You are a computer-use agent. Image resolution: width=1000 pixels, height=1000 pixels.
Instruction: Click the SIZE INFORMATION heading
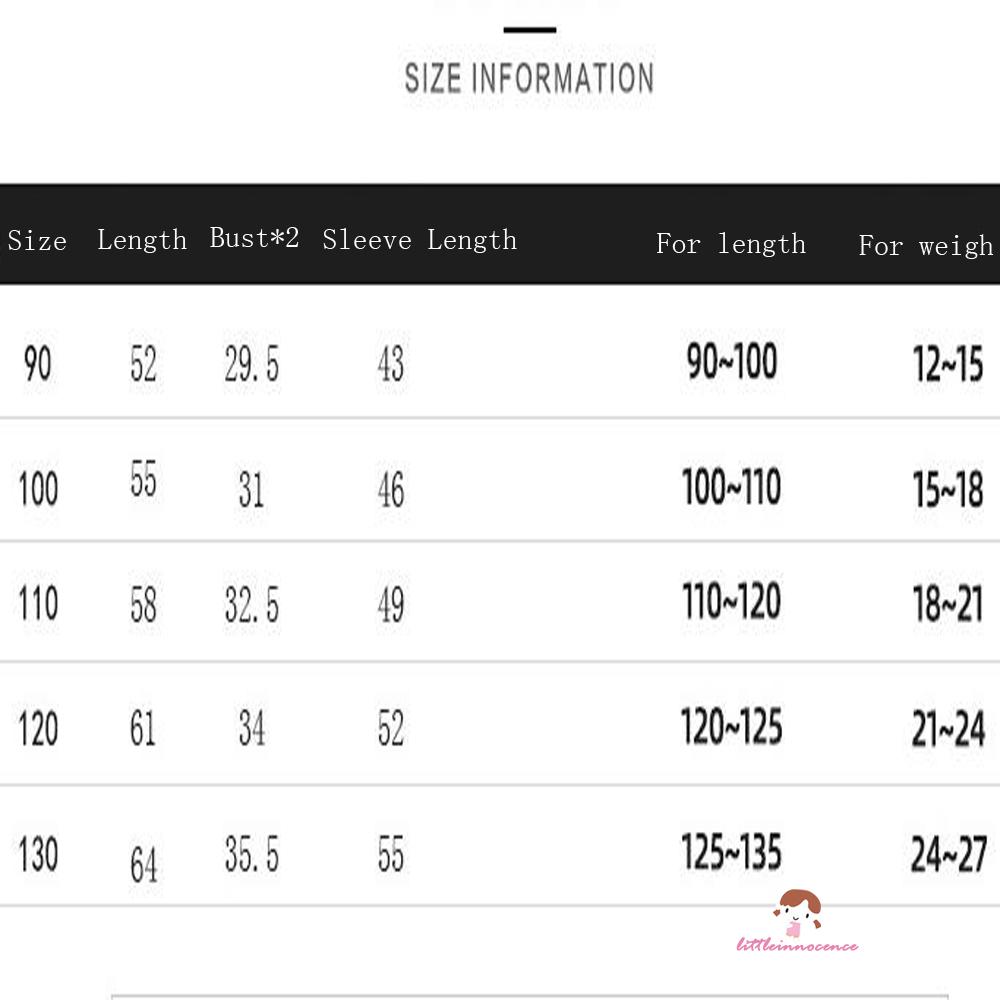point(529,78)
